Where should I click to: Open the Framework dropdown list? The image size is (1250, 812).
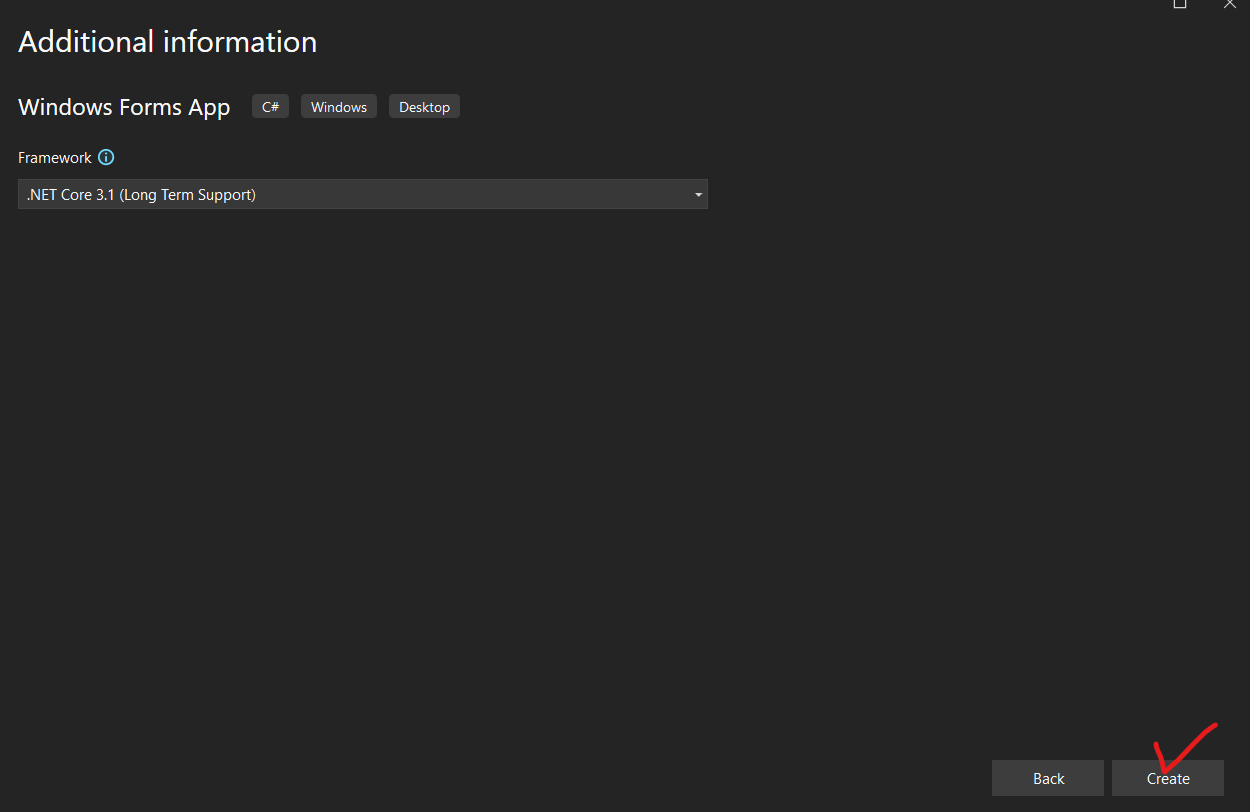[x=363, y=194]
